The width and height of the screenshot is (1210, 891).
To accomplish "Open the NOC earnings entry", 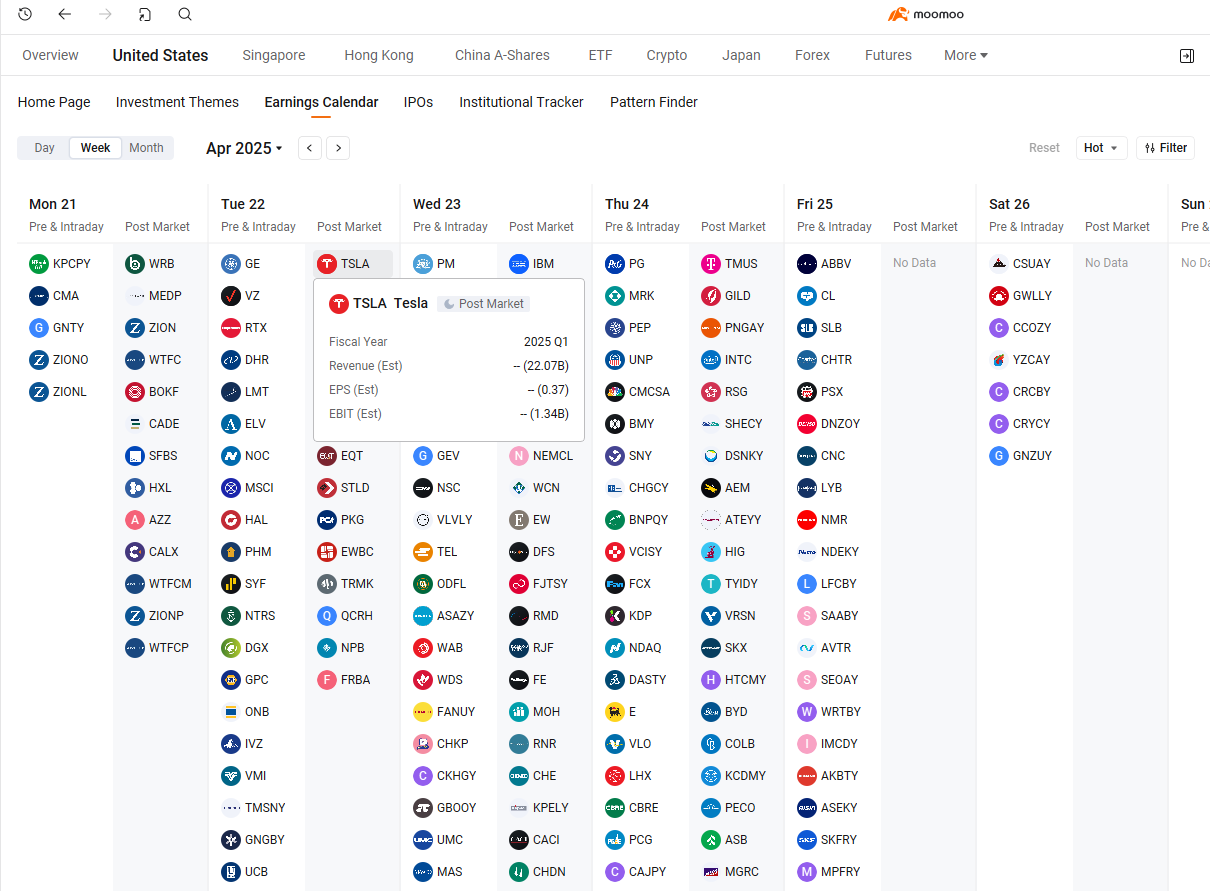I will 246,456.
